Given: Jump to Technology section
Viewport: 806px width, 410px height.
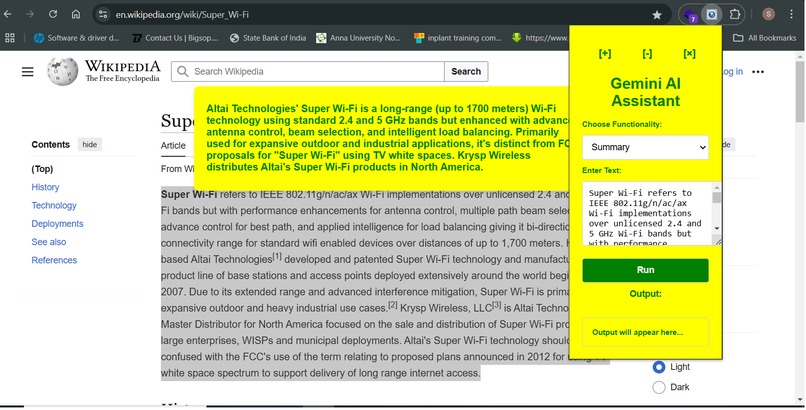Looking at the screenshot, I should click(x=54, y=206).
